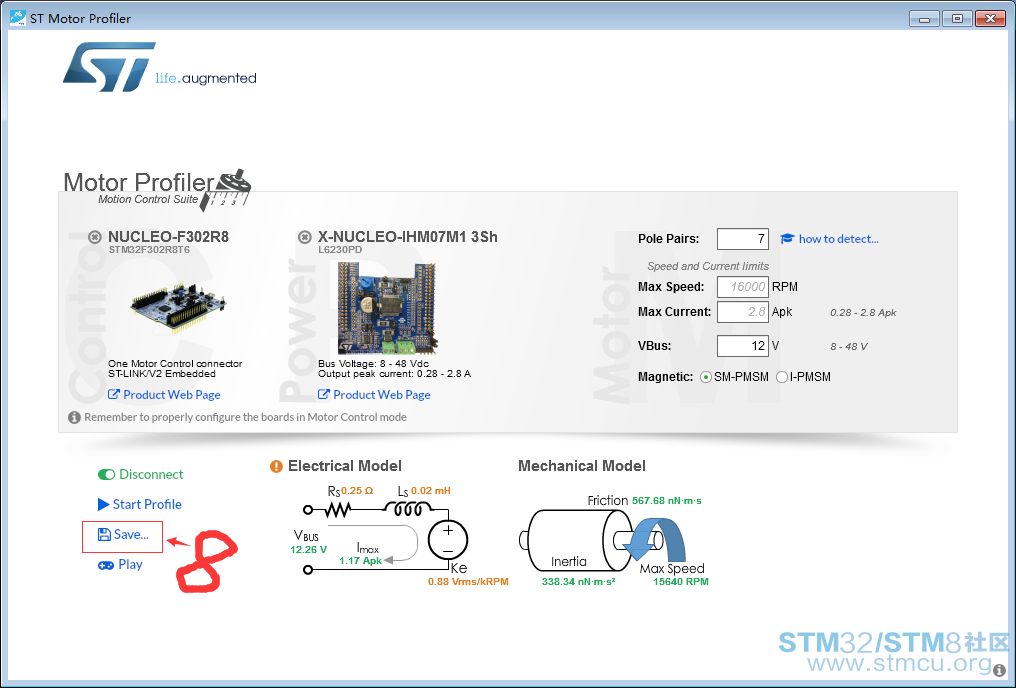Click the STM32F302R8T6 subtitle text
Screen dimensions: 1016x688
[149, 249]
